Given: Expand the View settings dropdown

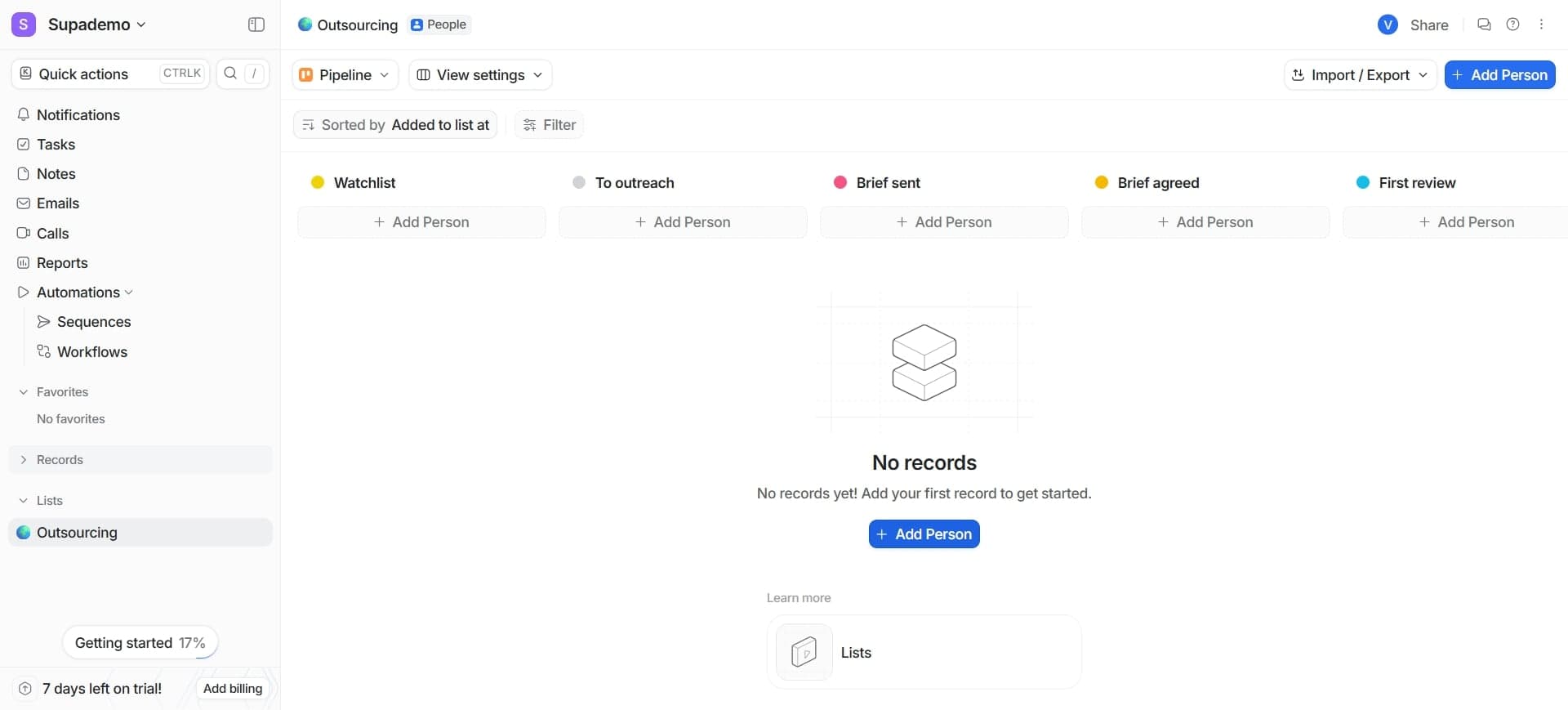Looking at the screenshot, I should click(x=479, y=75).
